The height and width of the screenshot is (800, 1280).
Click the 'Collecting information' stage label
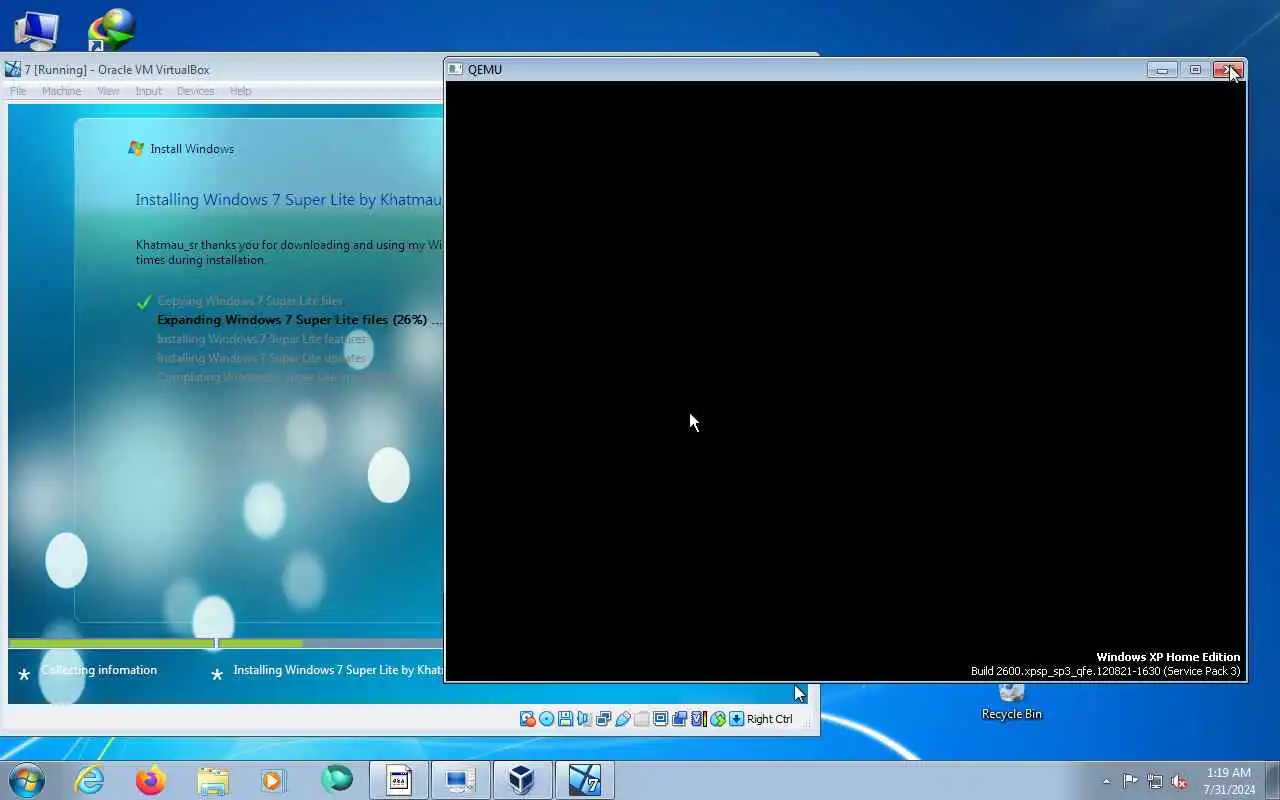pos(99,670)
